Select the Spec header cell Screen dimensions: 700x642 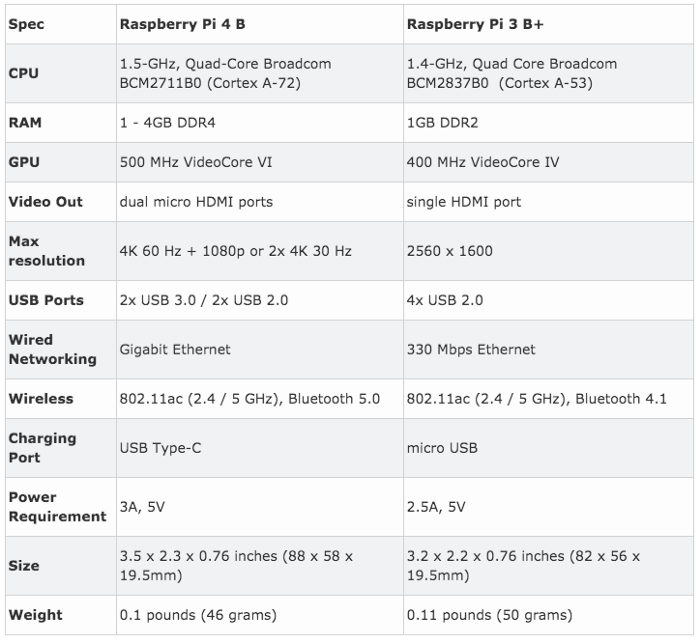(61, 24)
